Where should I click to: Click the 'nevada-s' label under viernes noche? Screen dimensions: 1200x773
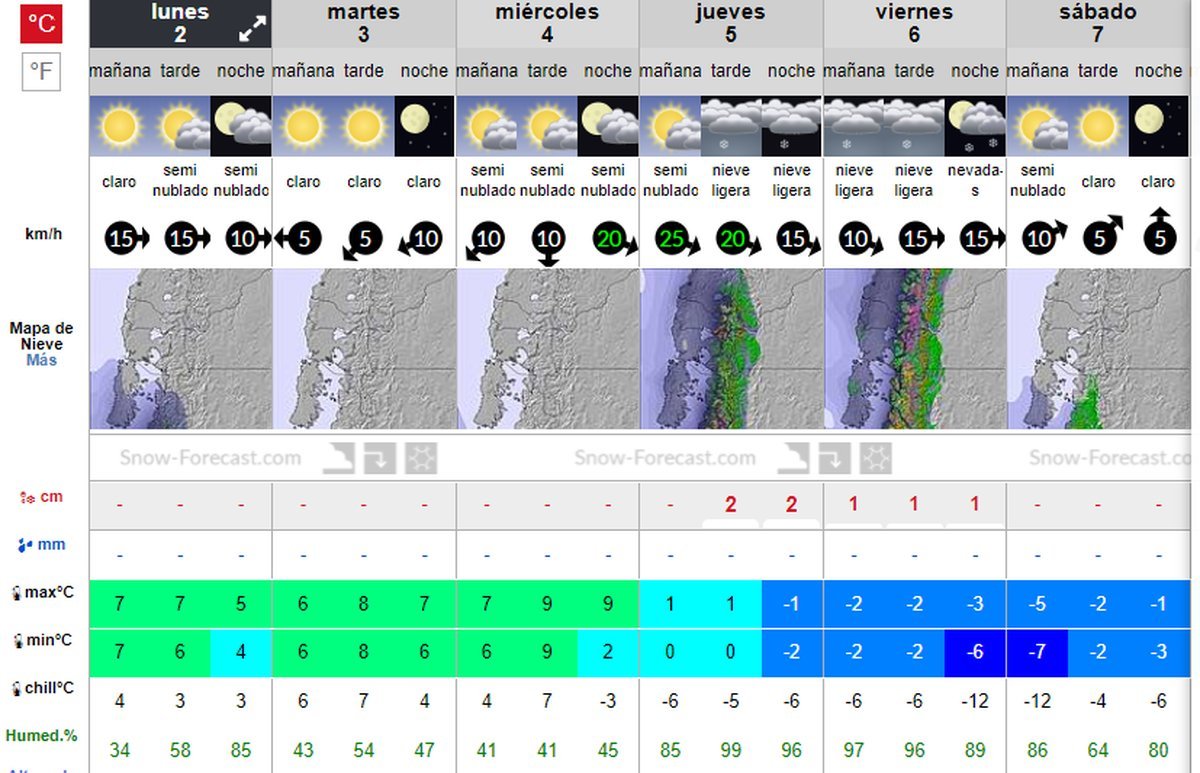[975, 181]
